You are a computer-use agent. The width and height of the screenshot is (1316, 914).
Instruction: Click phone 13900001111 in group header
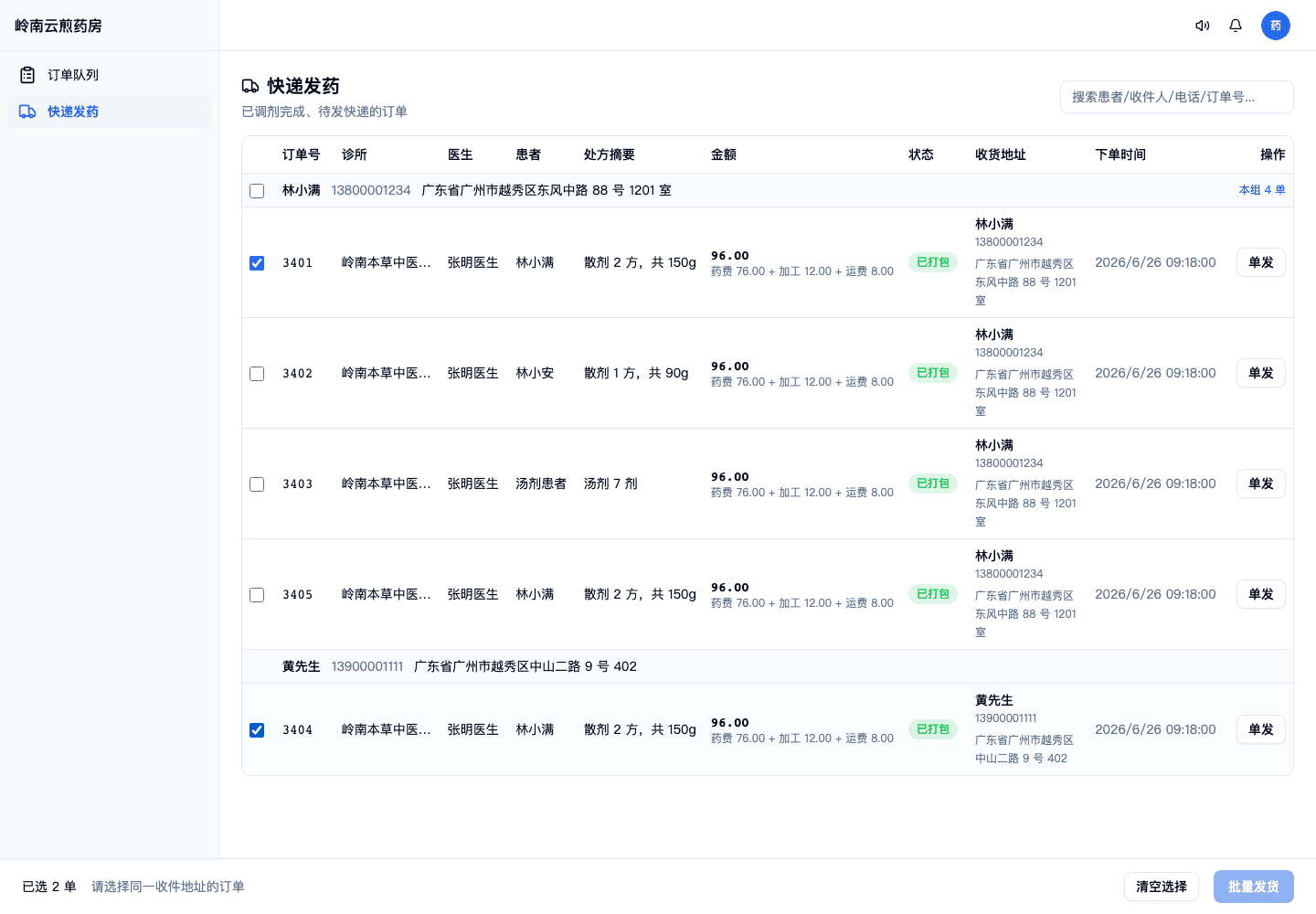[367, 666]
